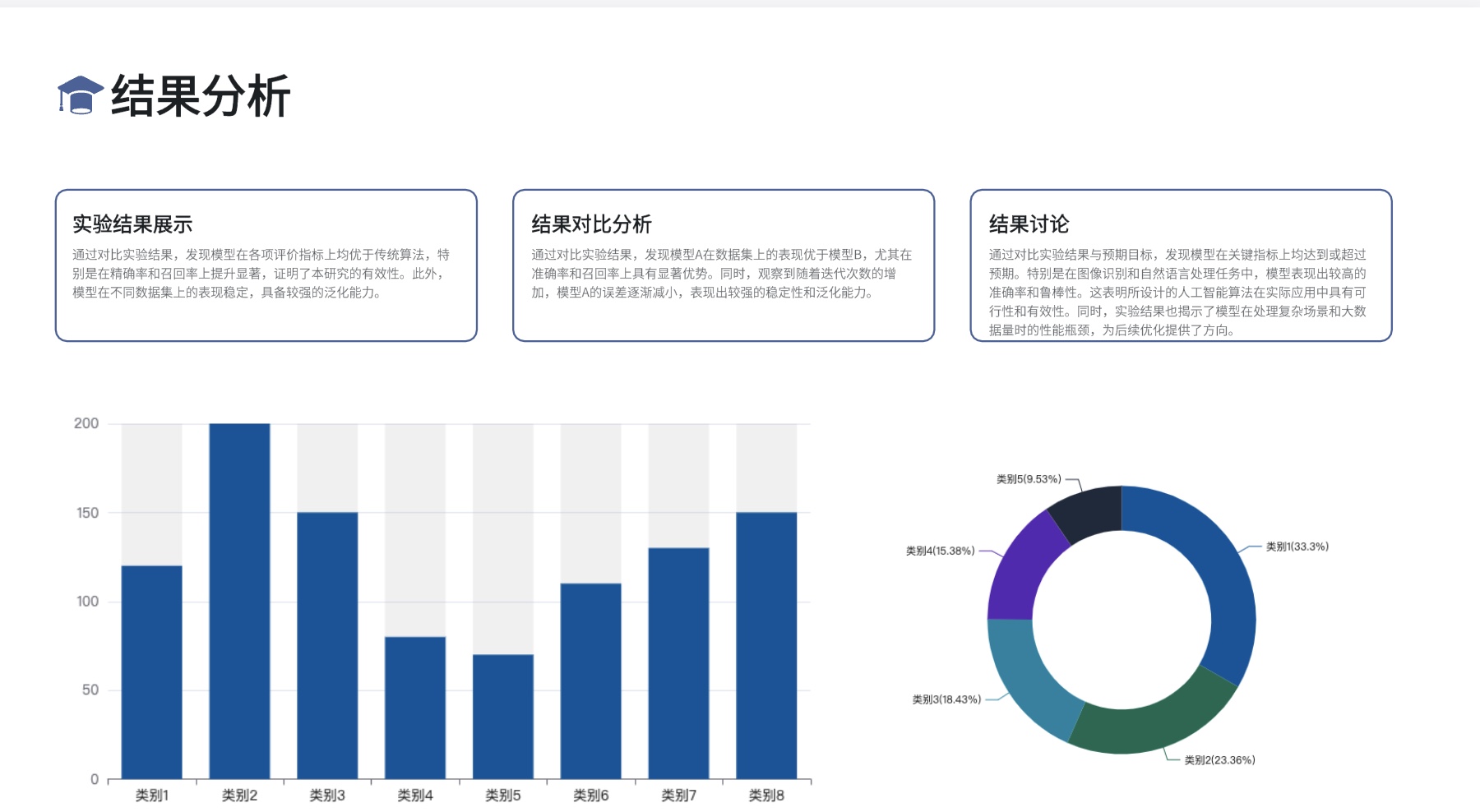Screen dimensions: 1480x812
Task: Select the 结果讨论 card heading
Action: point(1029,224)
